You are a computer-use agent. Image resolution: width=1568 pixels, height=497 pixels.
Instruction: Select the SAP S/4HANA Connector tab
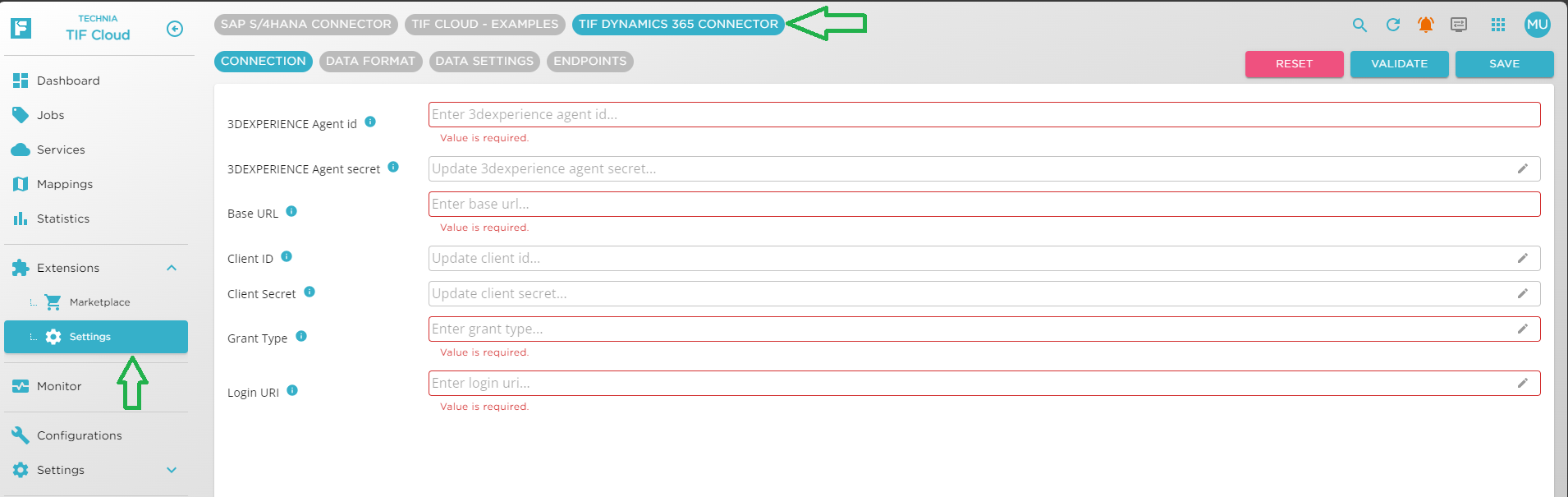pos(305,25)
